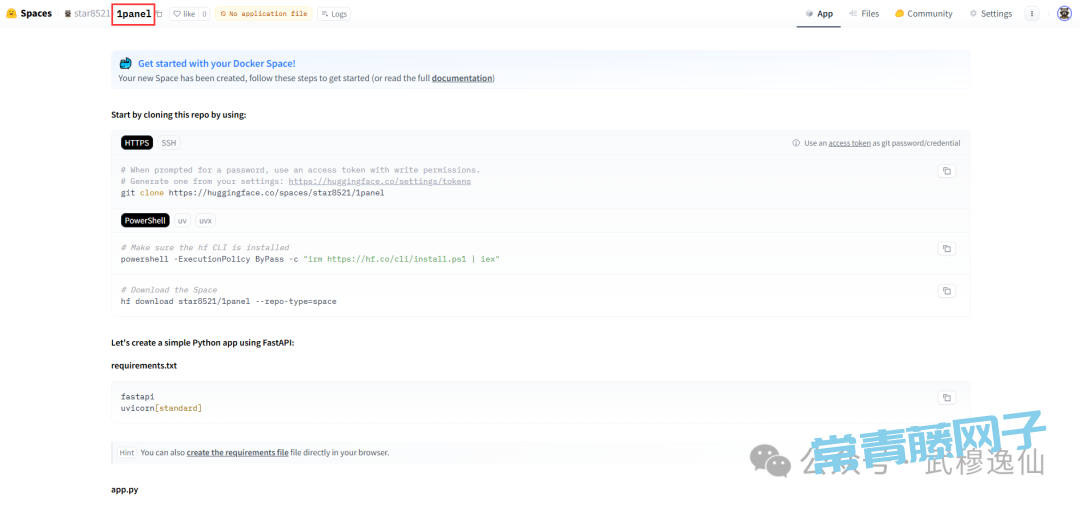Select the HTTPS clone option
Image resolution: width=1080 pixels, height=505 pixels.
137,143
